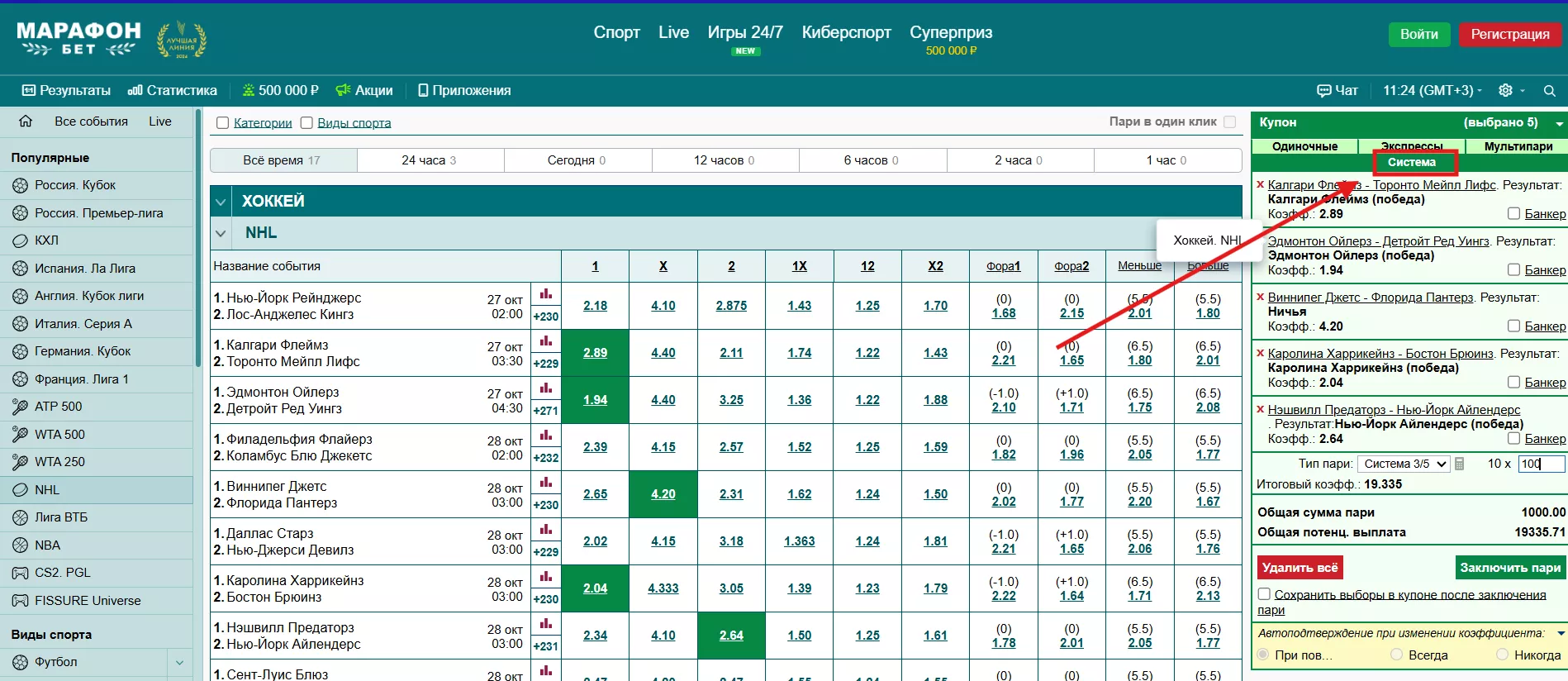The width and height of the screenshot is (1568, 681).
Task: Open the search magnifier icon
Action: point(1550,91)
